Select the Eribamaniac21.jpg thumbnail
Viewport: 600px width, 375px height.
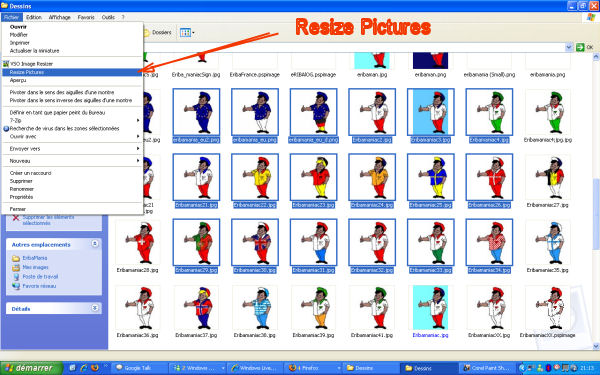[196, 177]
